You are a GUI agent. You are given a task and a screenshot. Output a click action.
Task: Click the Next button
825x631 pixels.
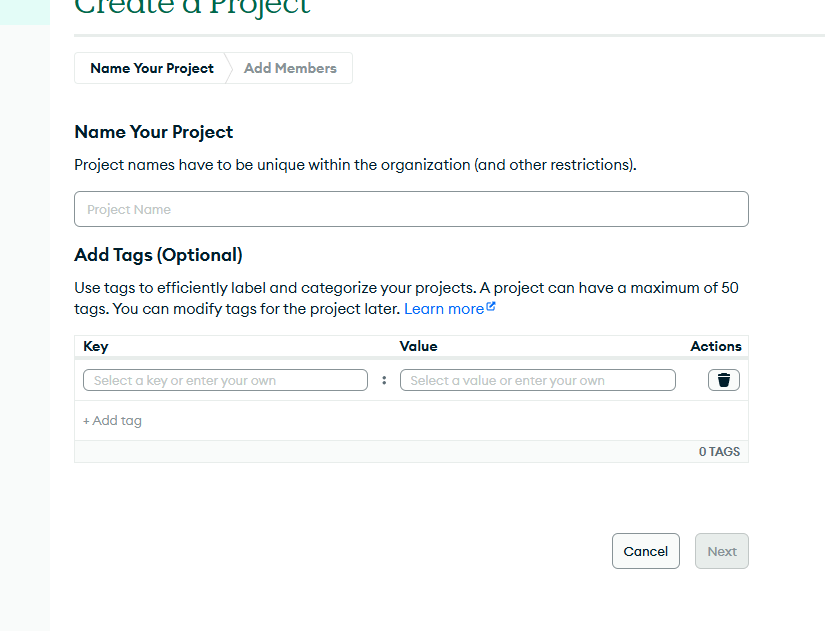[x=721, y=551]
